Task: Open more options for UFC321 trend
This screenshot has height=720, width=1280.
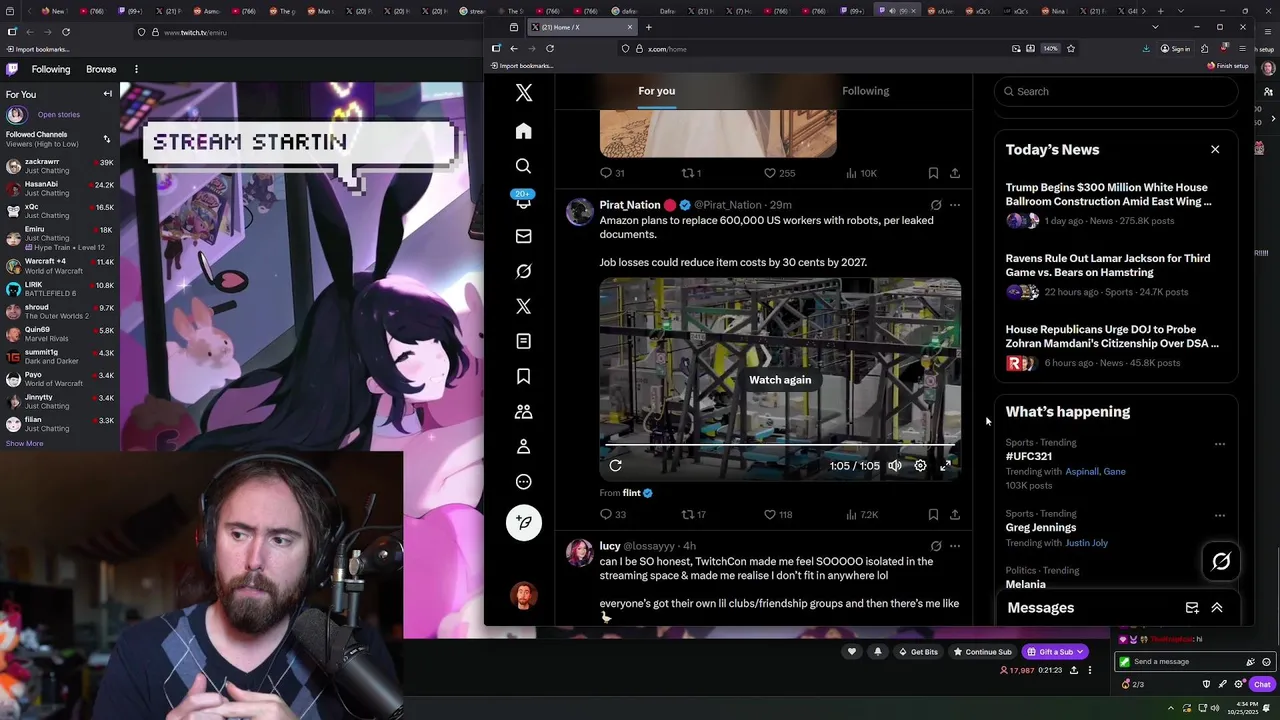Action: 1220,444
